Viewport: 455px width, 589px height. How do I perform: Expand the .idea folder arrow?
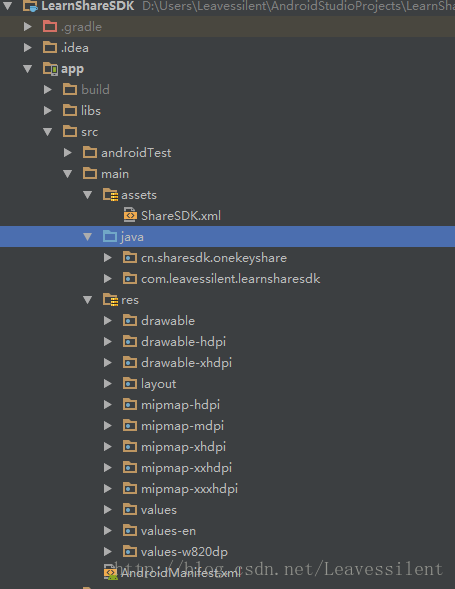(x=27, y=47)
